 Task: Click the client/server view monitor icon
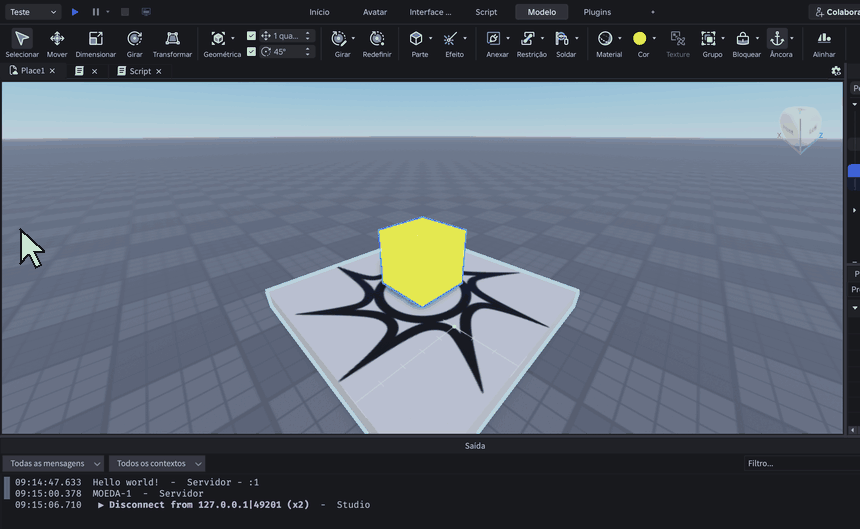pyautogui.click(x=146, y=12)
